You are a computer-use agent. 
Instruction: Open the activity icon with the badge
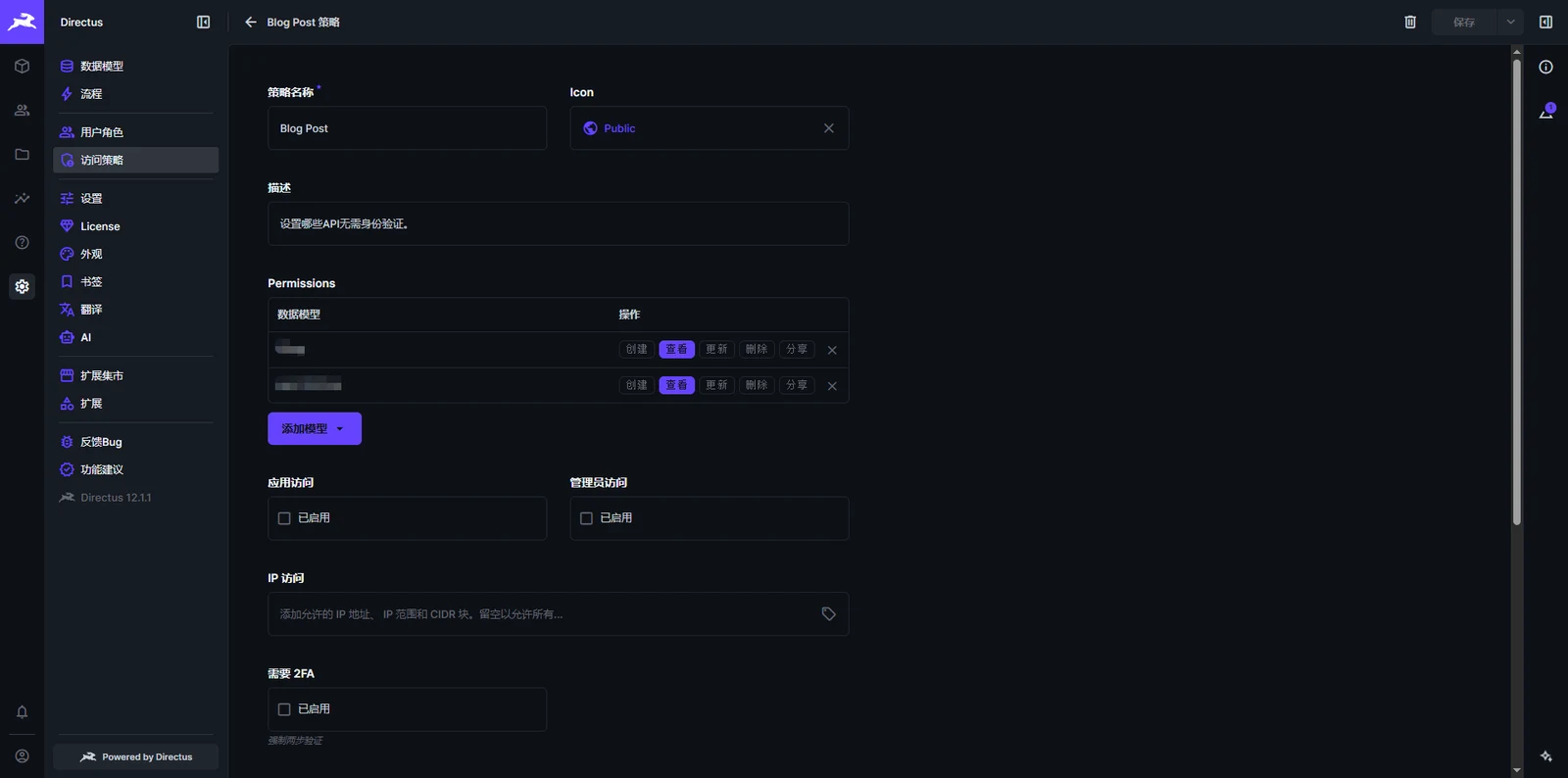pos(1545,112)
